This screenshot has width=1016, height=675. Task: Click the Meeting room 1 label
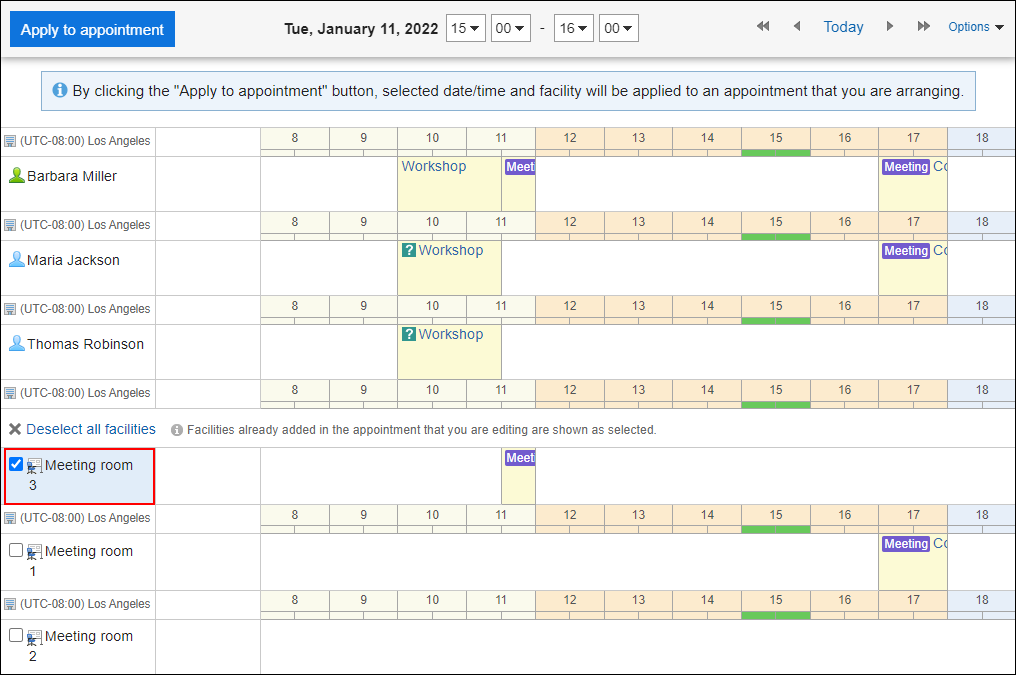click(89, 560)
